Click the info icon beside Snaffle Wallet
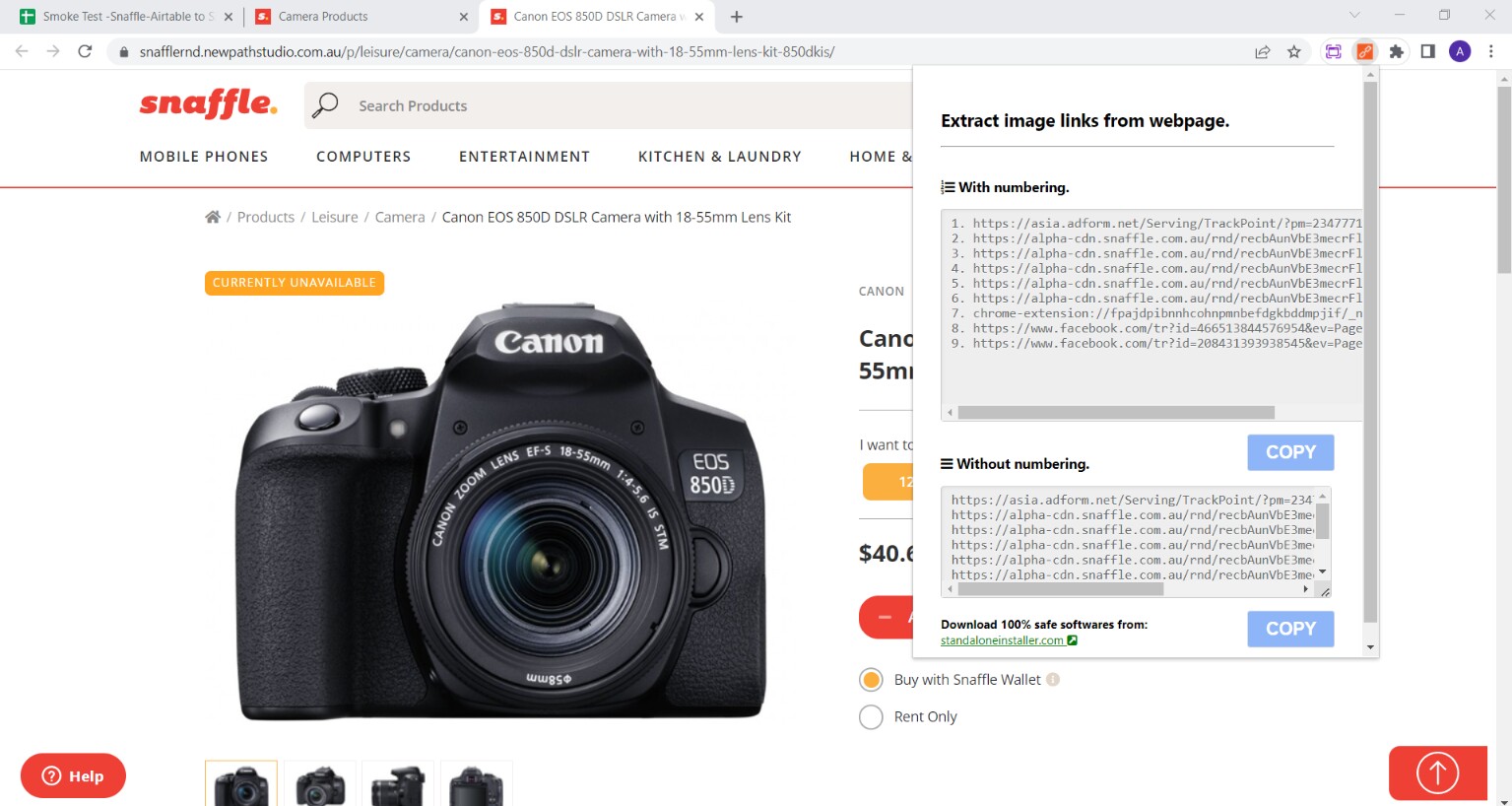This screenshot has height=806, width=1512. point(1054,679)
